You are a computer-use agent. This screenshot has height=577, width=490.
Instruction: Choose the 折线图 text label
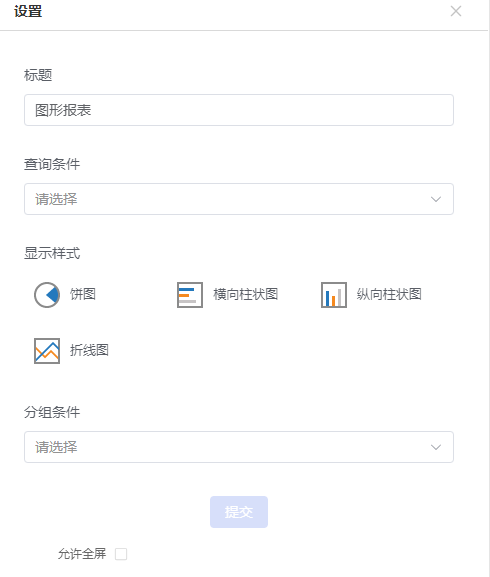pyautogui.click(x=89, y=350)
